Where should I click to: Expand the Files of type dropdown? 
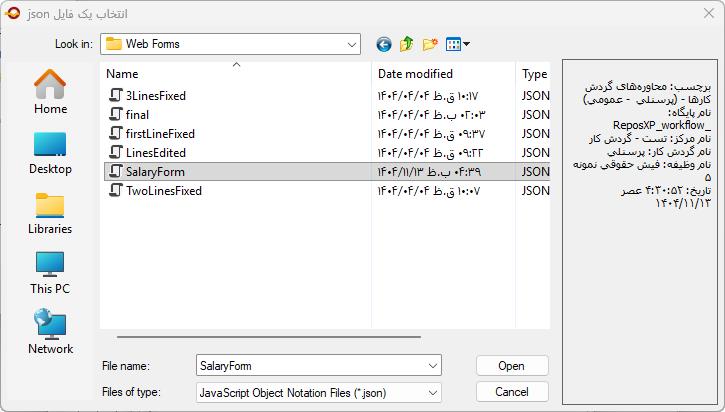point(432,392)
